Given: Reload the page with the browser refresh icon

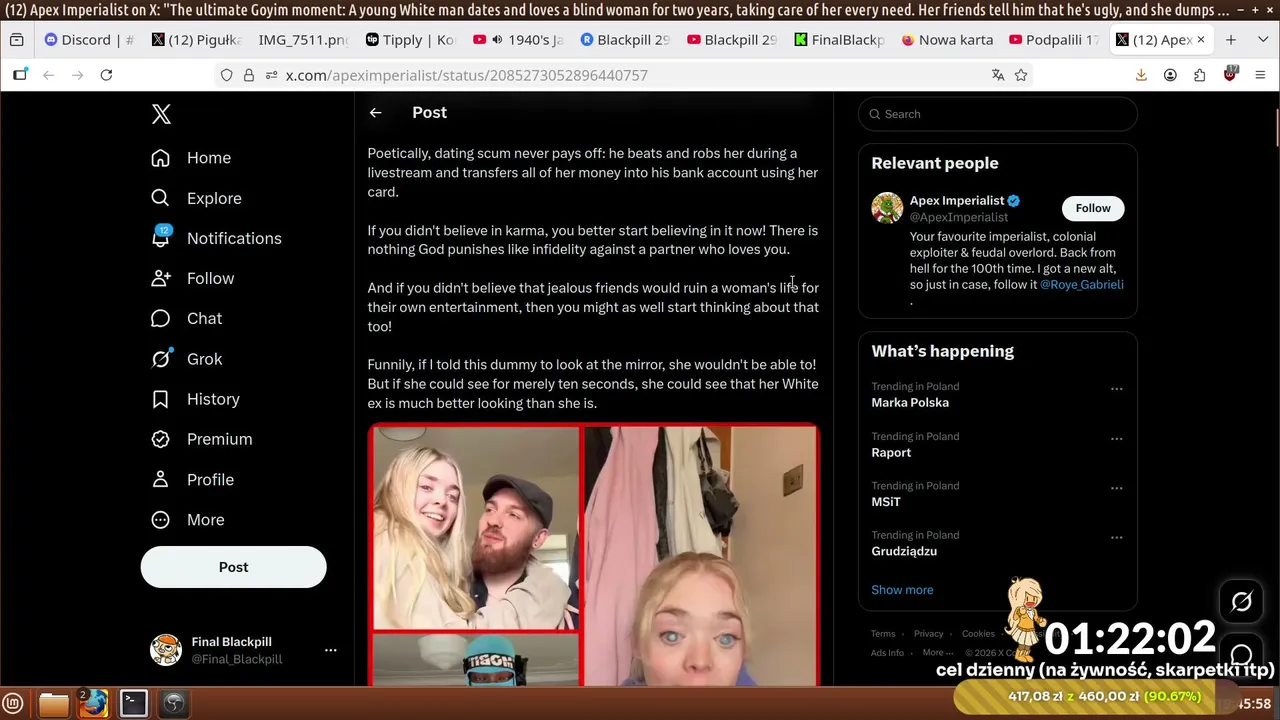Looking at the screenshot, I should pyautogui.click(x=106, y=75).
